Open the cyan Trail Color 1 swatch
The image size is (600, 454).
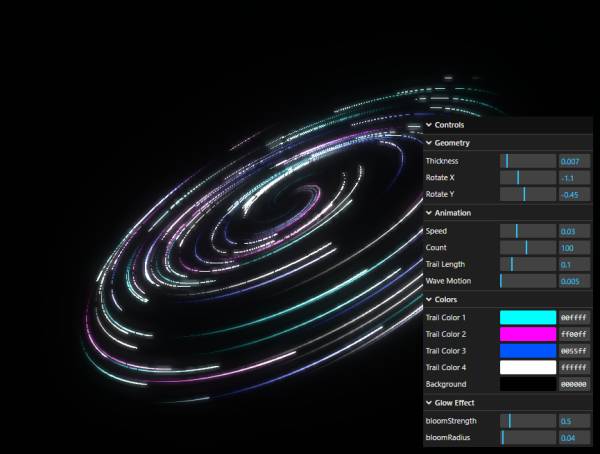(527, 317)
